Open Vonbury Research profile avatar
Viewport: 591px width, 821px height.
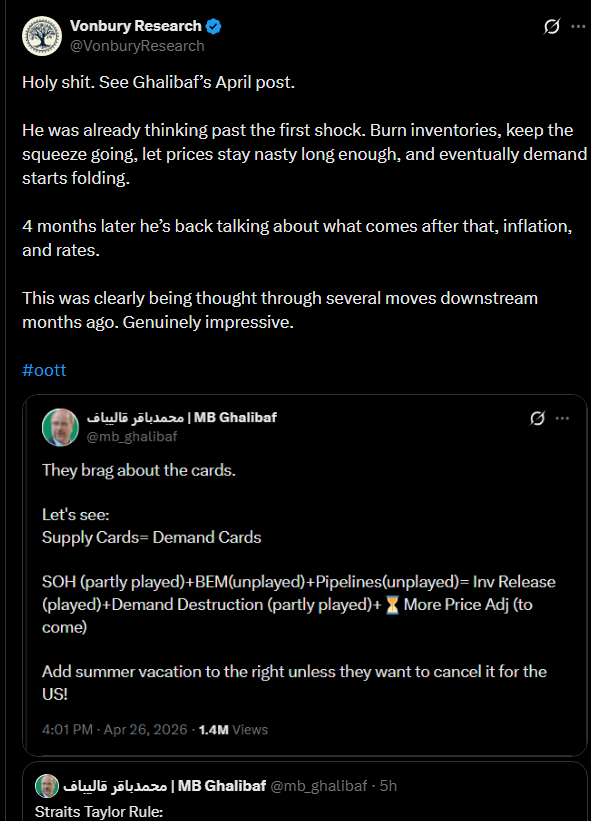[42, 36]
